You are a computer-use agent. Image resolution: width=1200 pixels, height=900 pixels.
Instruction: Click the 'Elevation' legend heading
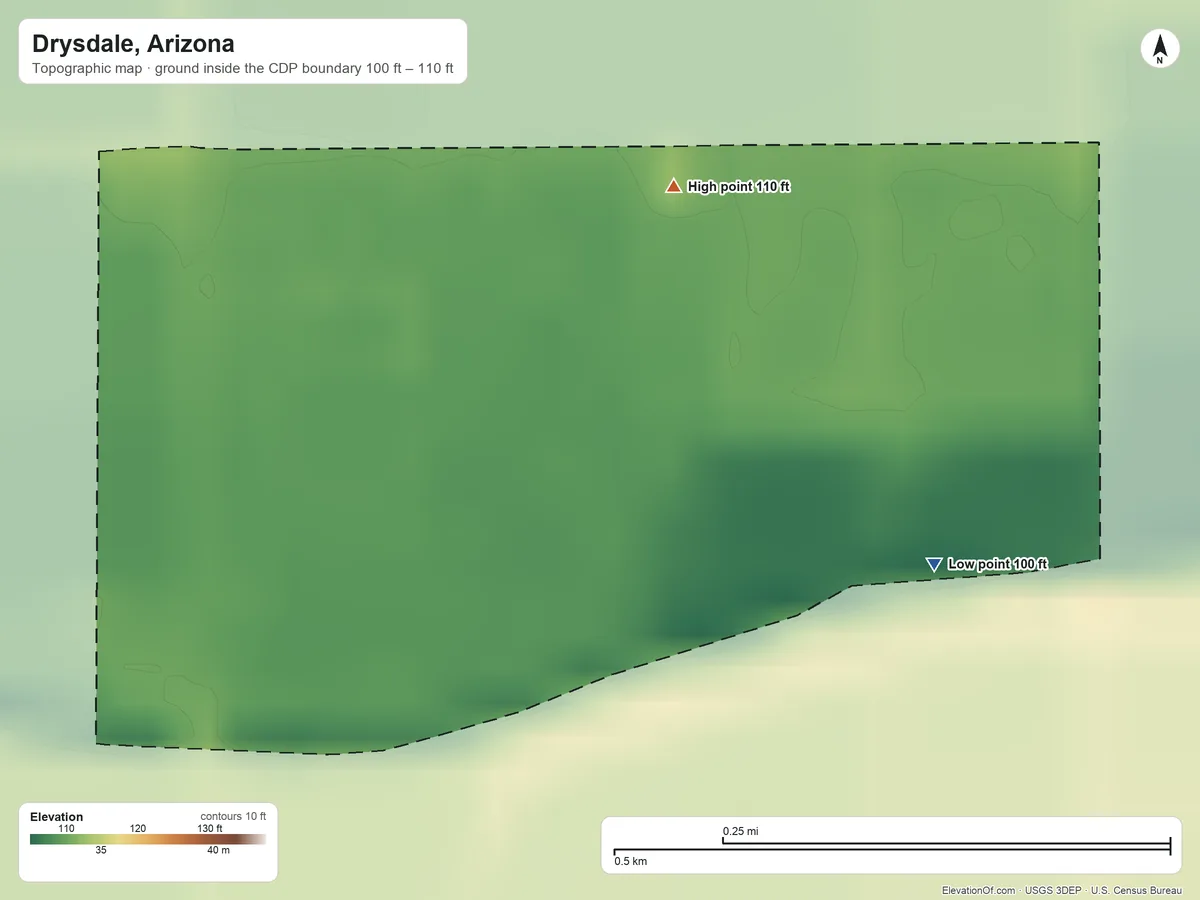click(x=56, y=817)
